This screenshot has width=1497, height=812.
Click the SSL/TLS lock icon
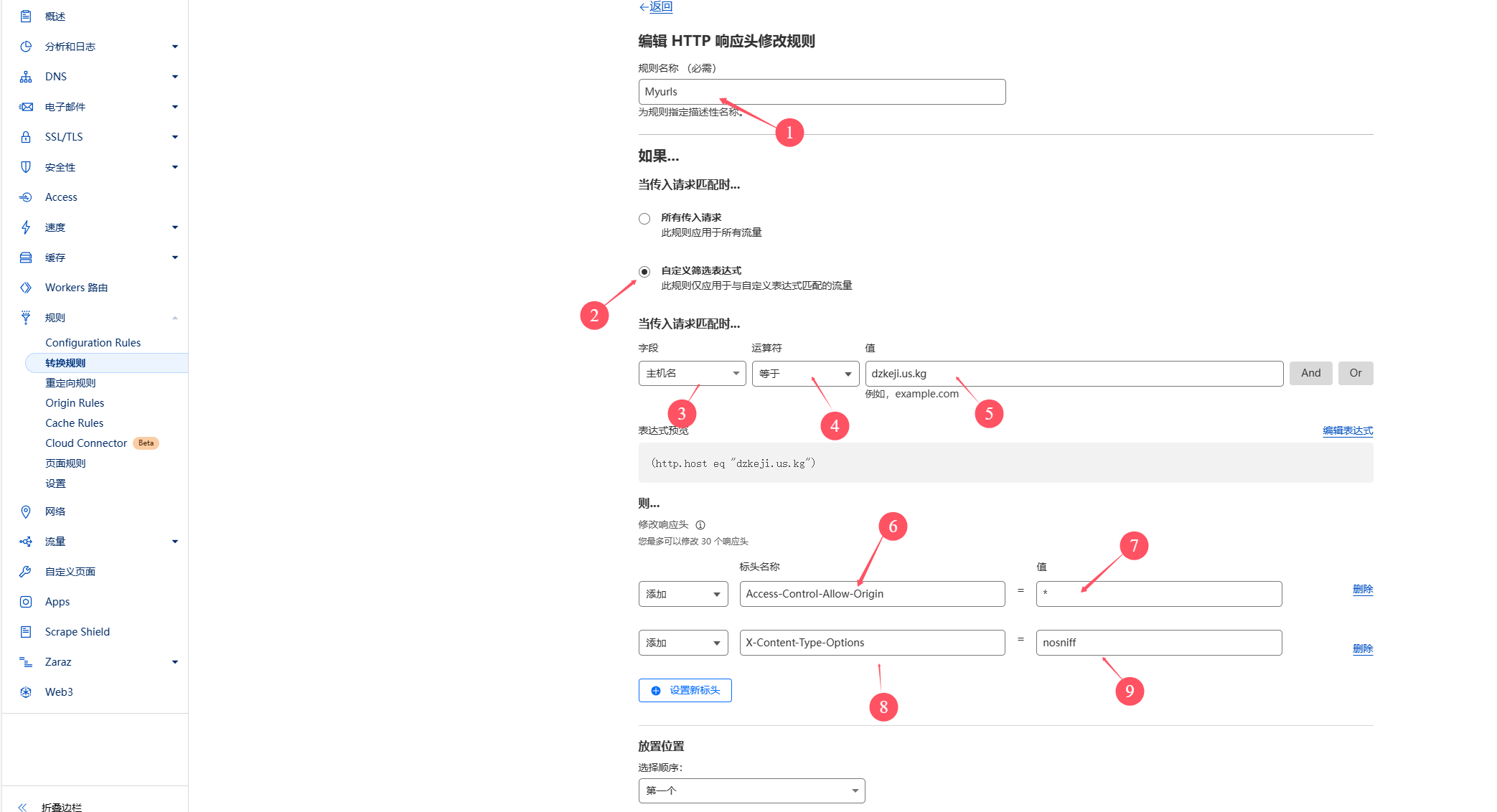click(x=26, y=136)
